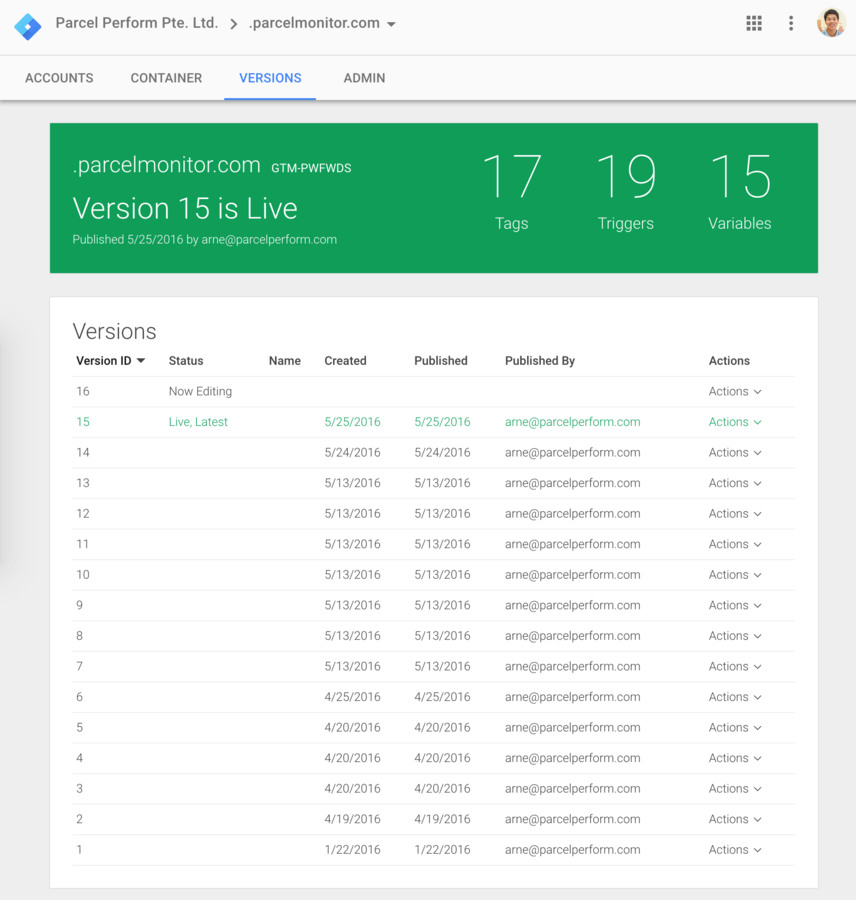Open the three-dot more options menu
The width and height of the screenshot is (856, 900).
[791, 23]
